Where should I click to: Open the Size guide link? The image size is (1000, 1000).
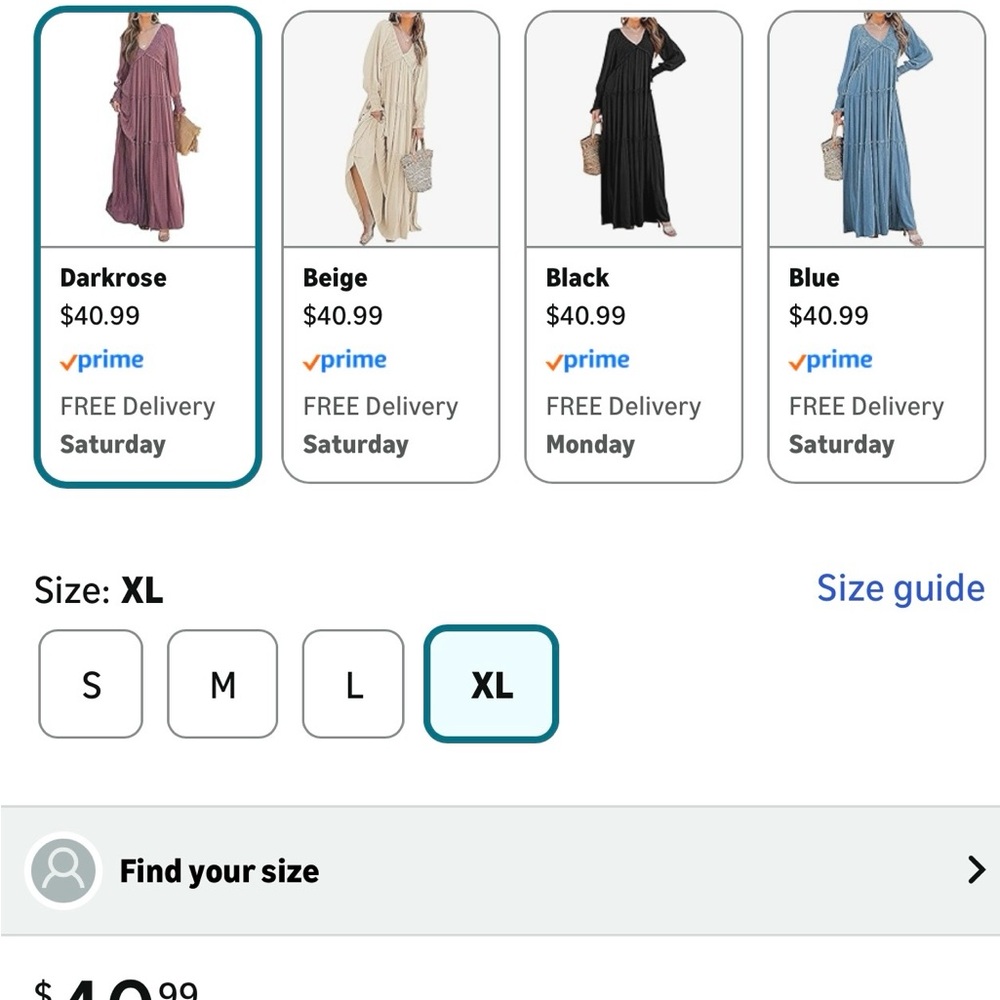pyautogui.click(x=901, y=588)
